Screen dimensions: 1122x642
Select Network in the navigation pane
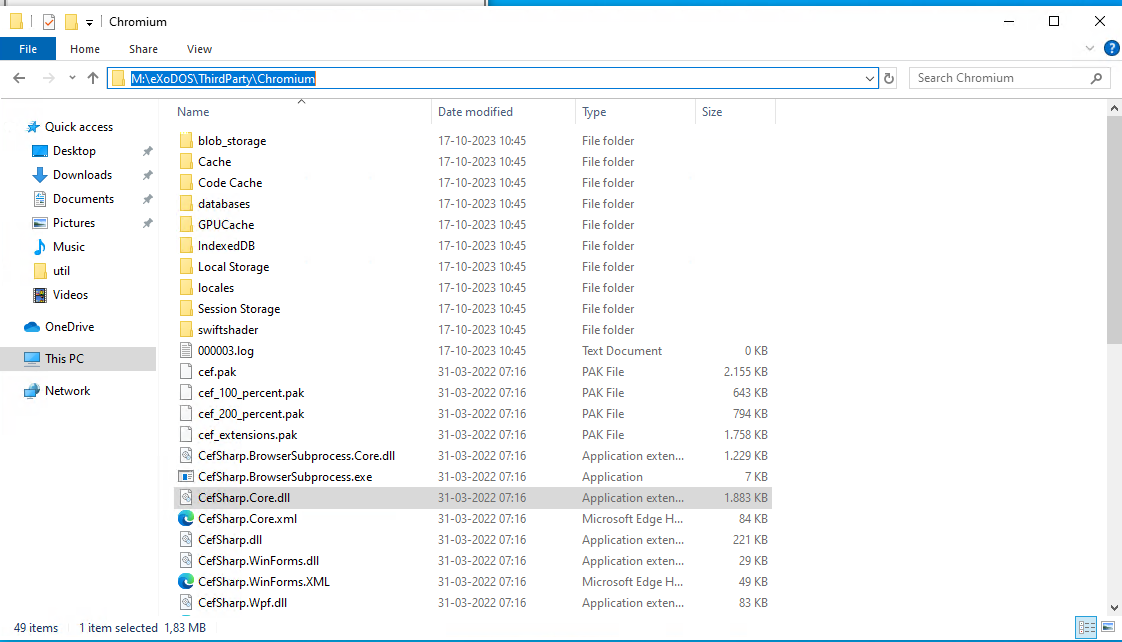(67, 391)
